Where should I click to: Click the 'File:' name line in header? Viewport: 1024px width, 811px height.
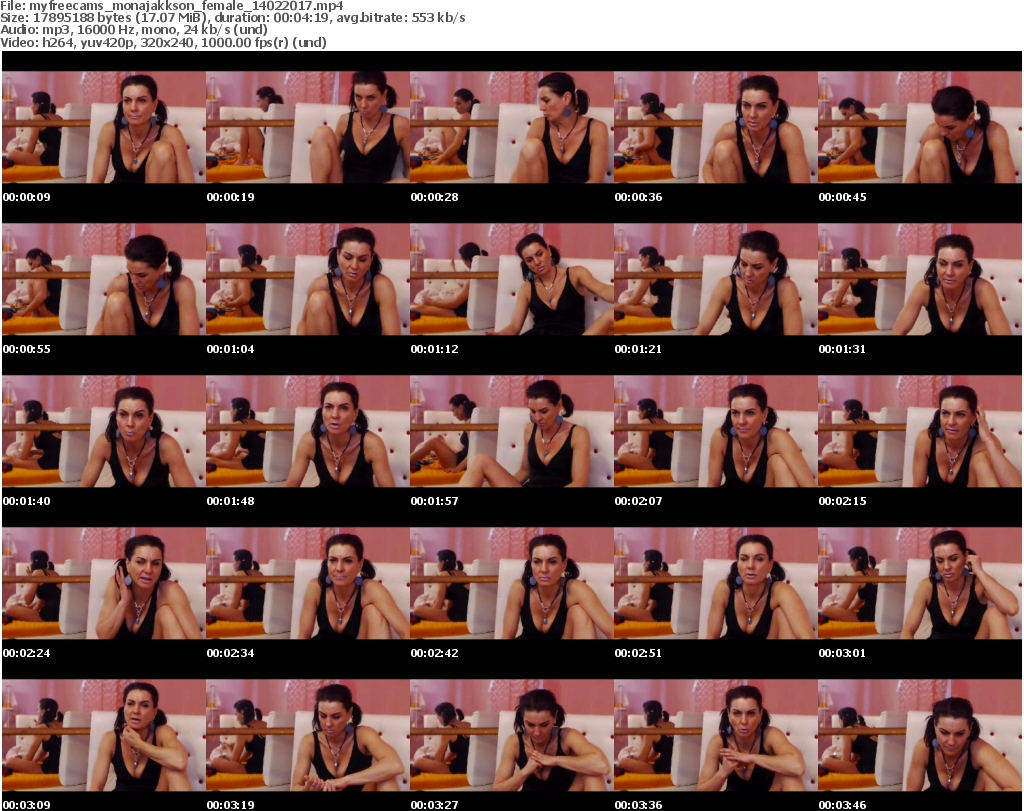172,6
